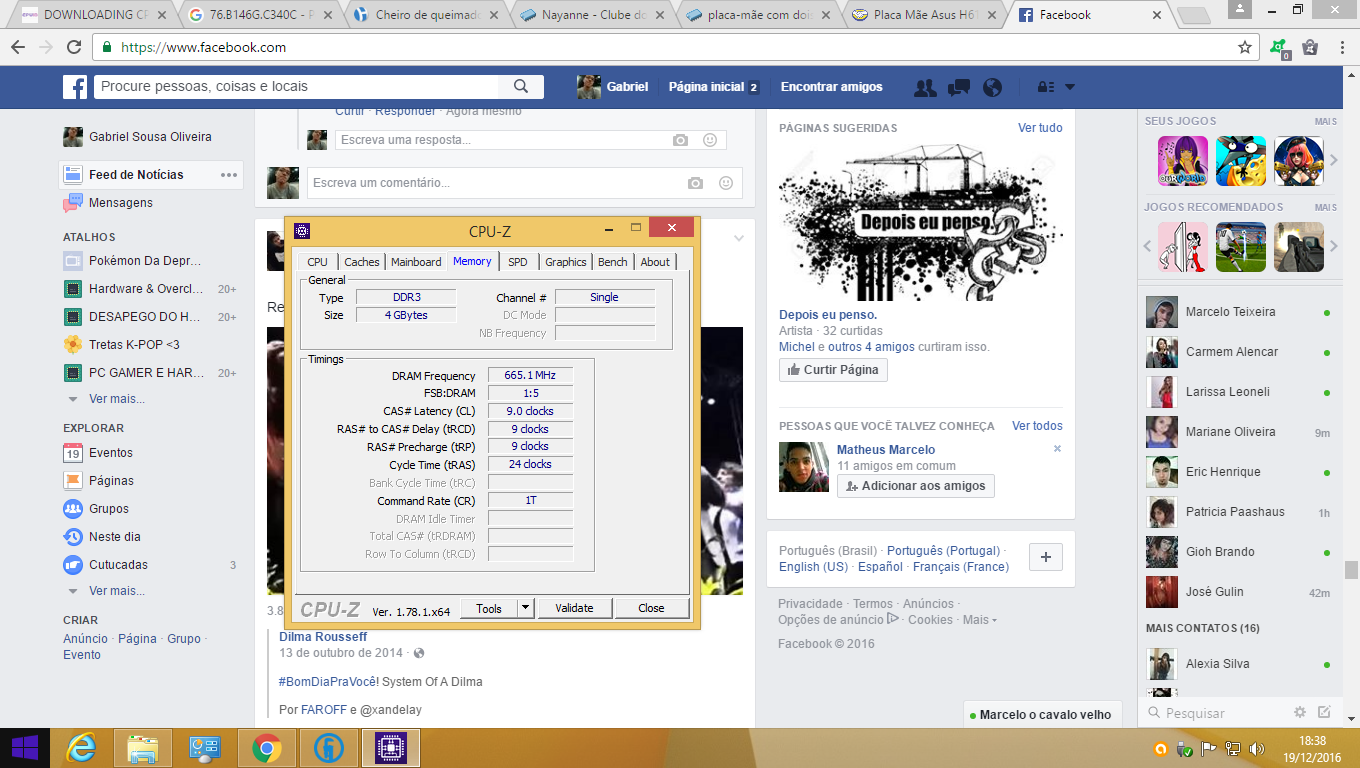
Task: Open friend requests icon in Facebook header
Action: coord(926,87)
